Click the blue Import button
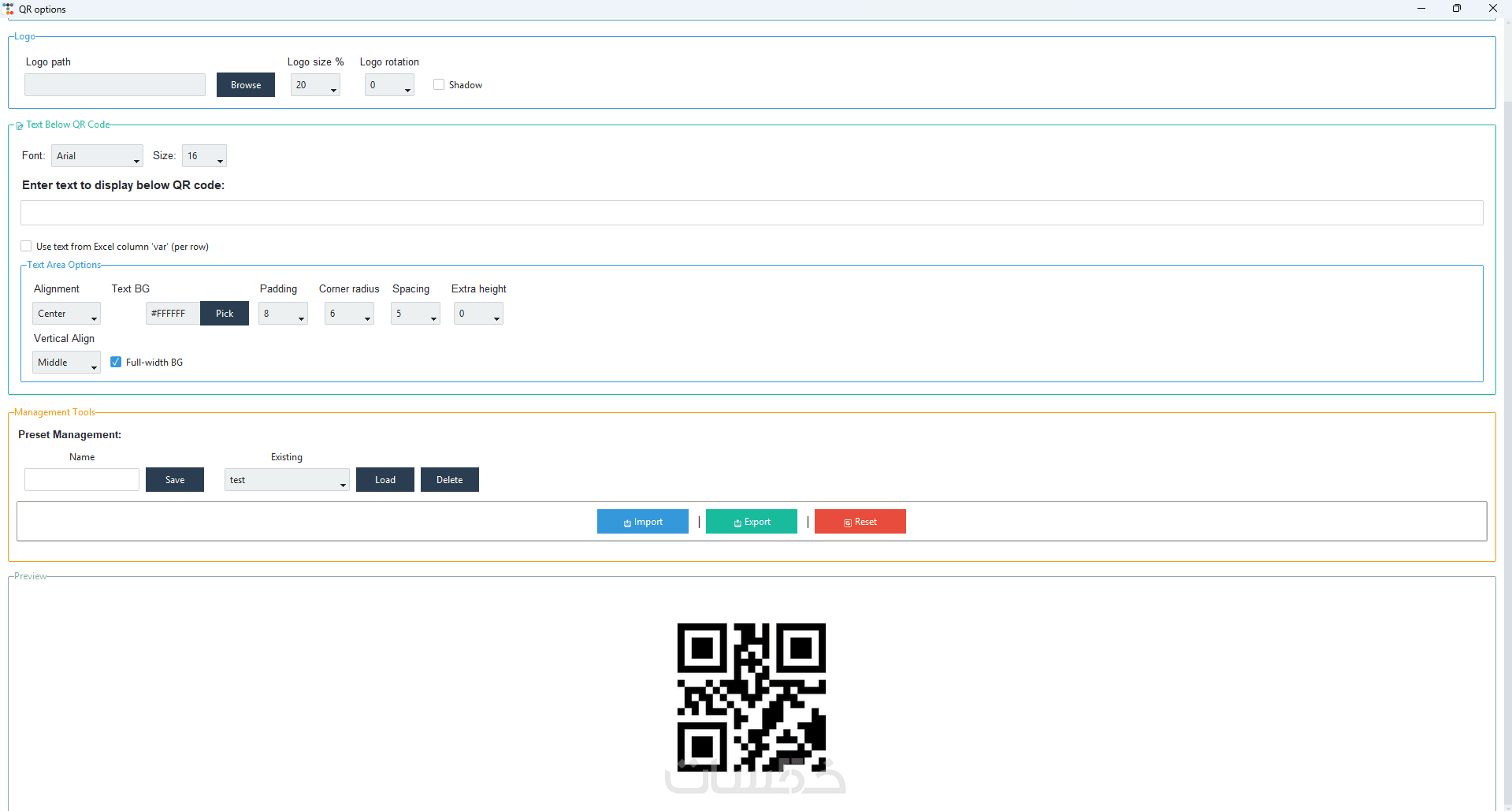1512x811 pixels. click(x=643, y=522)
